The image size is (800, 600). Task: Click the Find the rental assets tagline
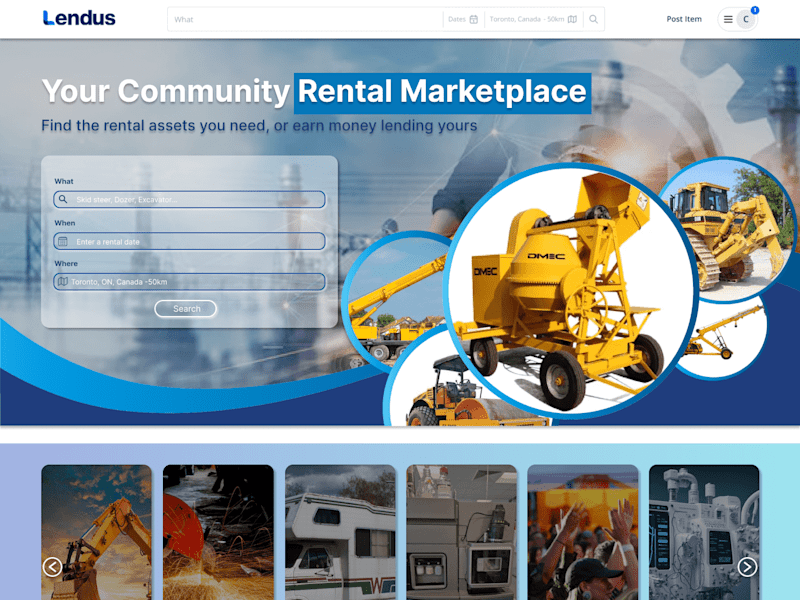click(259, 126)
